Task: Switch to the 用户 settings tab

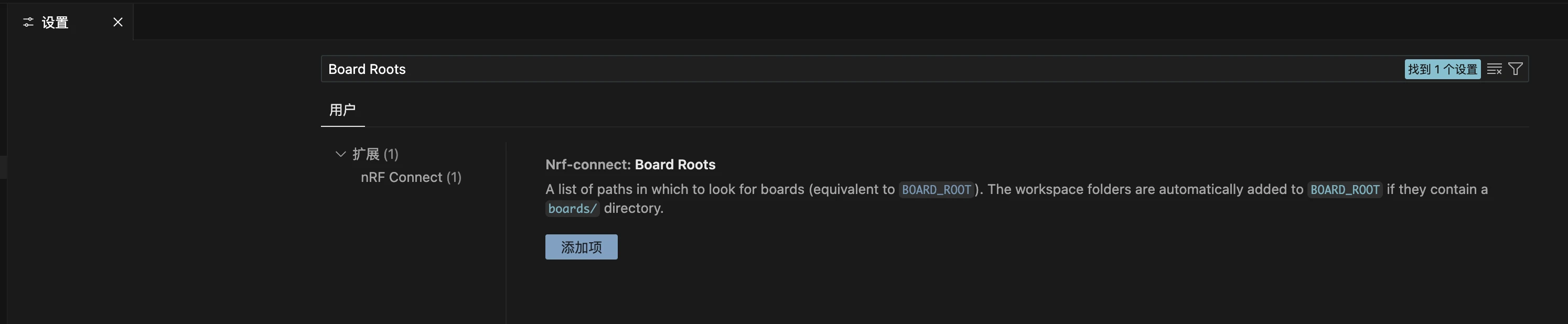Action: tap(342, 110)
